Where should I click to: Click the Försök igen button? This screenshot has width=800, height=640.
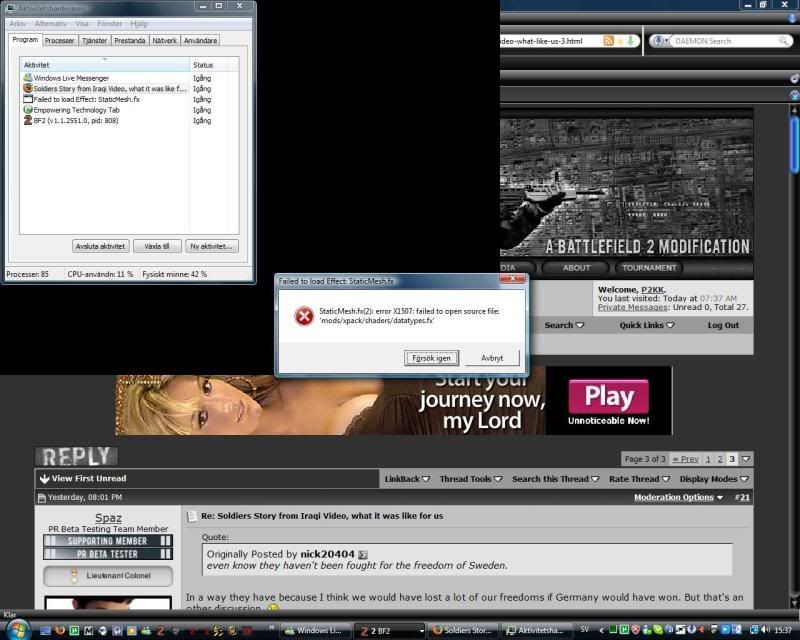(x=433, y=357)
